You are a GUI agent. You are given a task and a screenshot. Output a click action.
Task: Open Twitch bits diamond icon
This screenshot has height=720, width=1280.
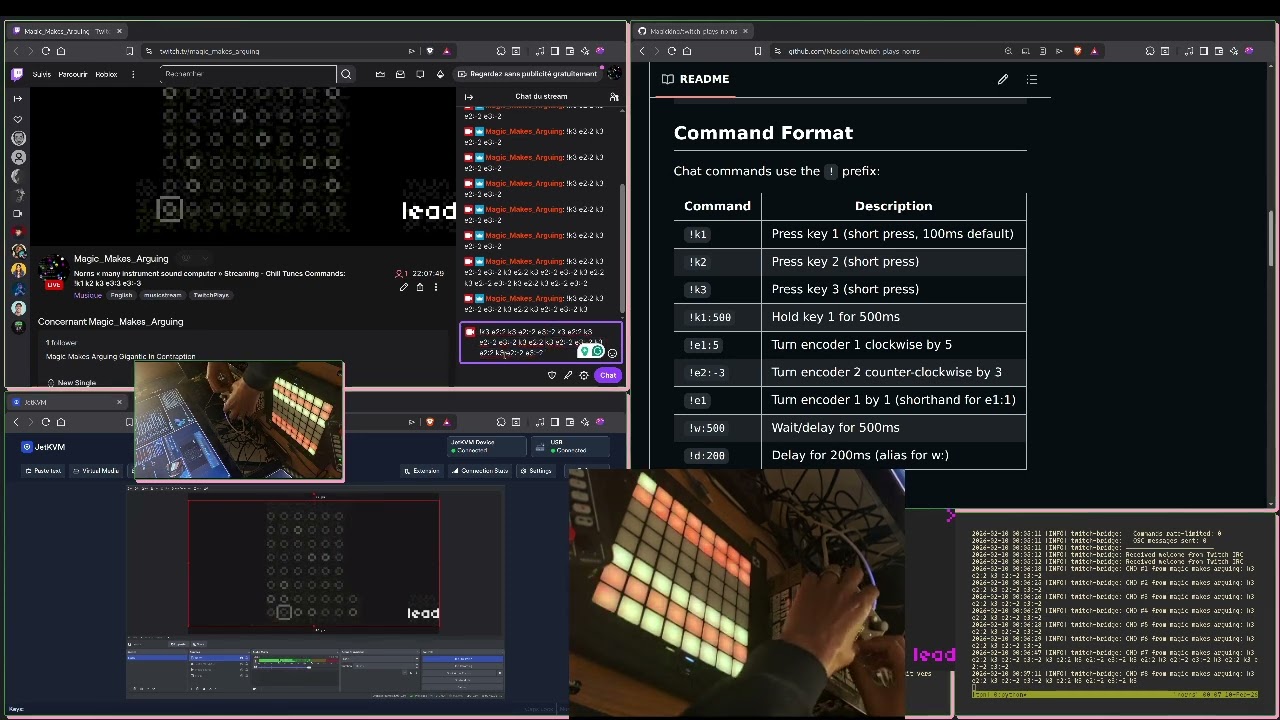tap(440, 74)
